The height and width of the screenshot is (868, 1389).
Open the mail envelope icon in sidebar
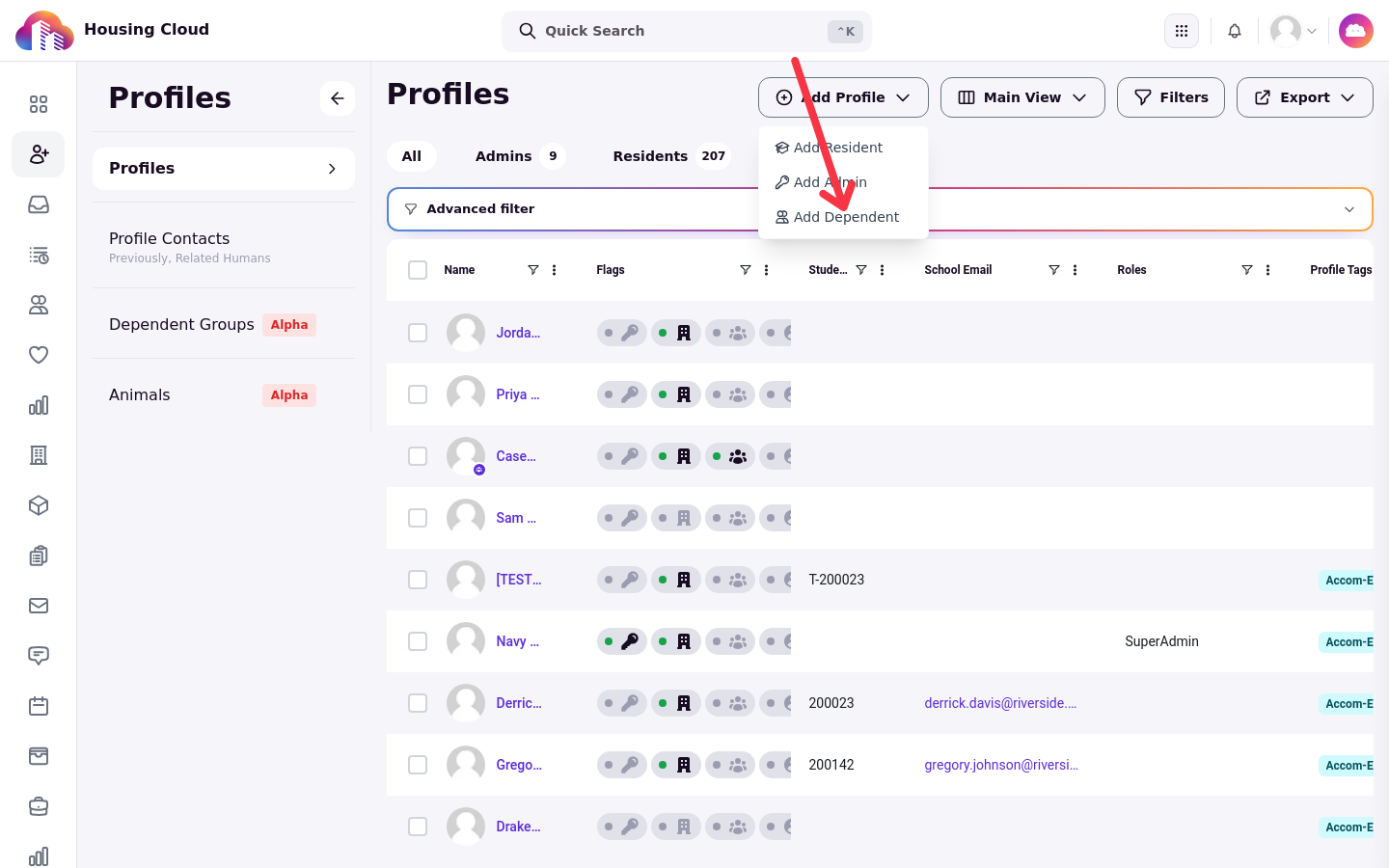(x=39, y=606)
